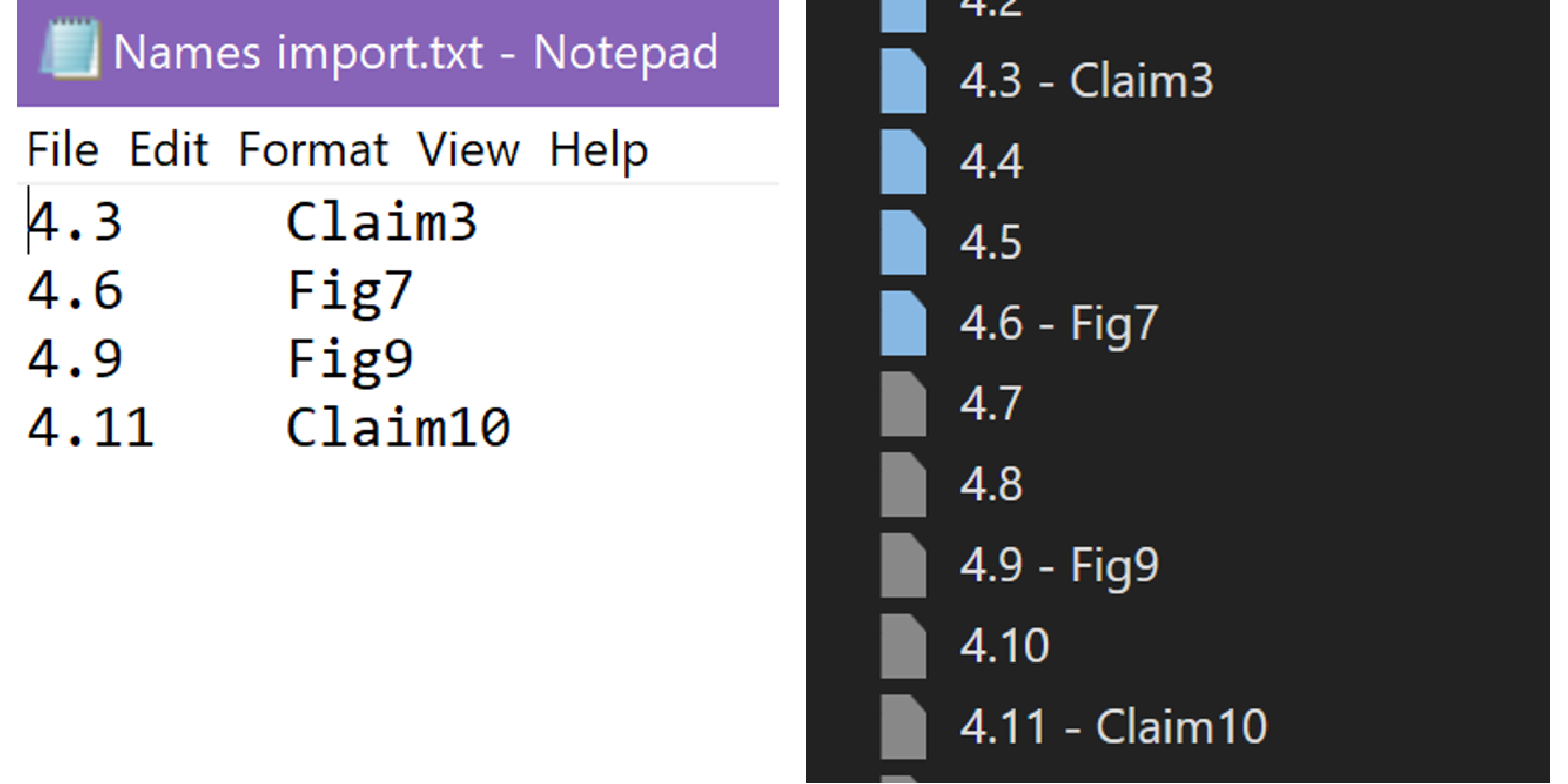
Task: Place cursor on the Claim10 text line
Action: click(x=398, y=428)
